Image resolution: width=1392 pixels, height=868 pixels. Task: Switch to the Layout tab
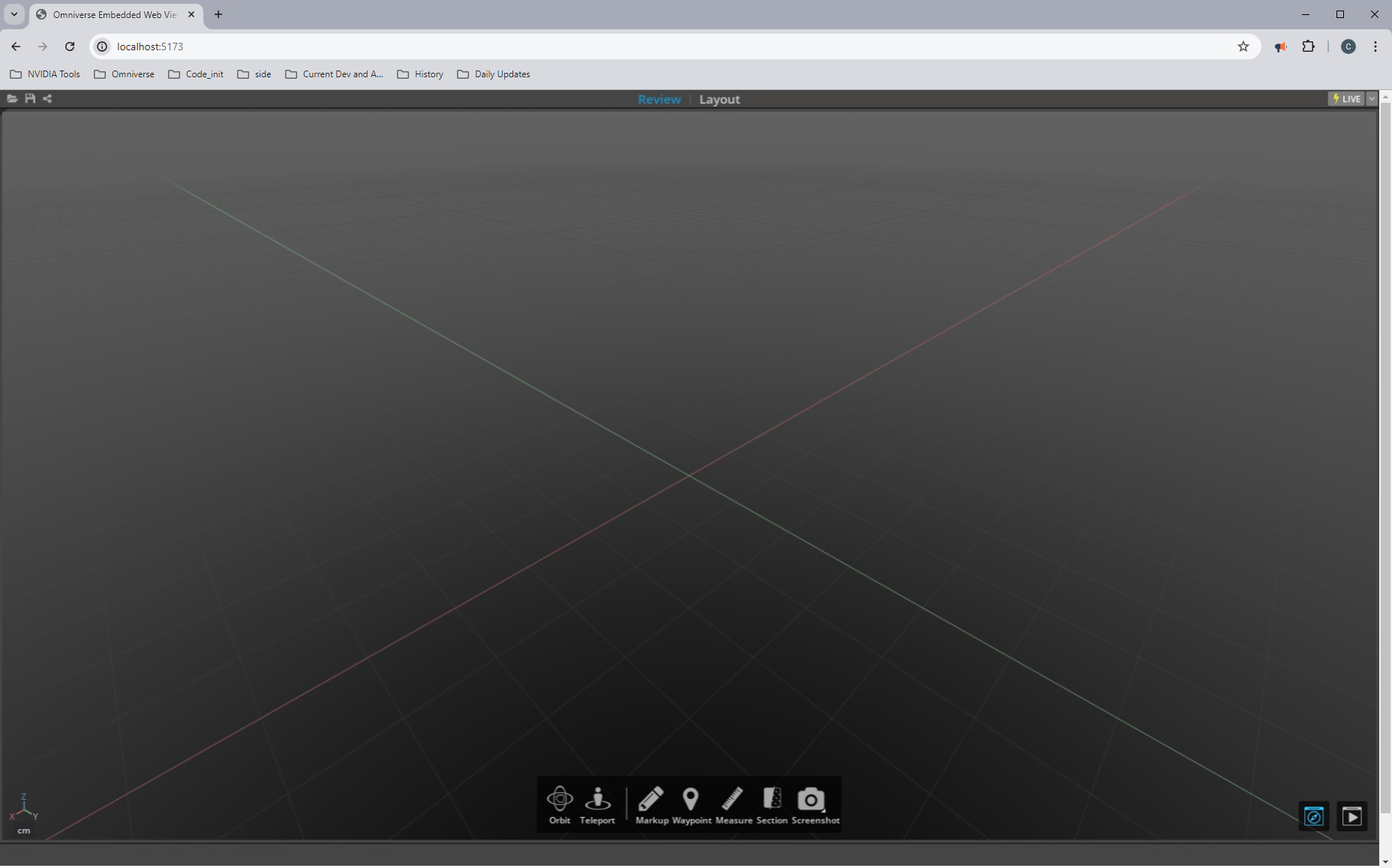click(x=720, y=99)
